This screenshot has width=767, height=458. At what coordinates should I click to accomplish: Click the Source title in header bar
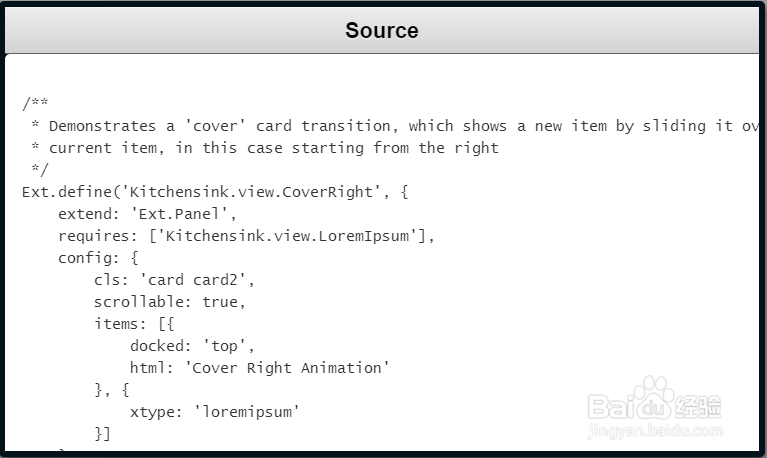[x=382, y=30]
